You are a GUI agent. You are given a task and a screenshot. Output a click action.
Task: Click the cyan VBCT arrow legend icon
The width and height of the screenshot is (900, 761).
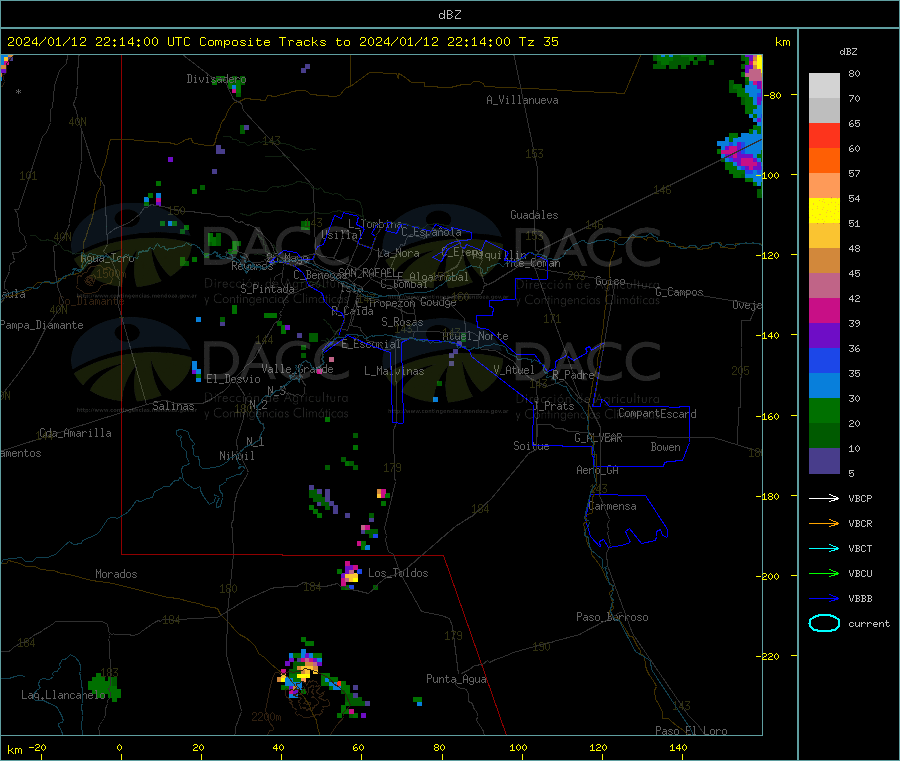coord(824,549)
